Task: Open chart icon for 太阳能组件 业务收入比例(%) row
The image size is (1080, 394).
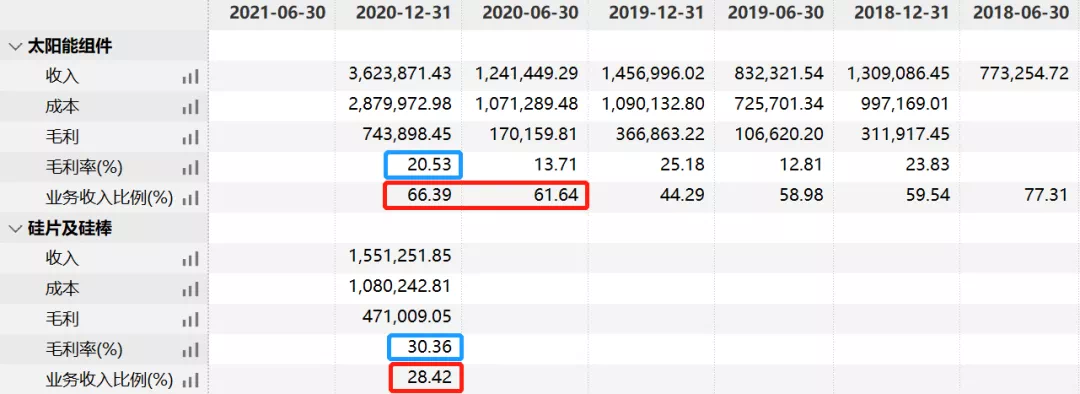Action: (x=191, y=198)
